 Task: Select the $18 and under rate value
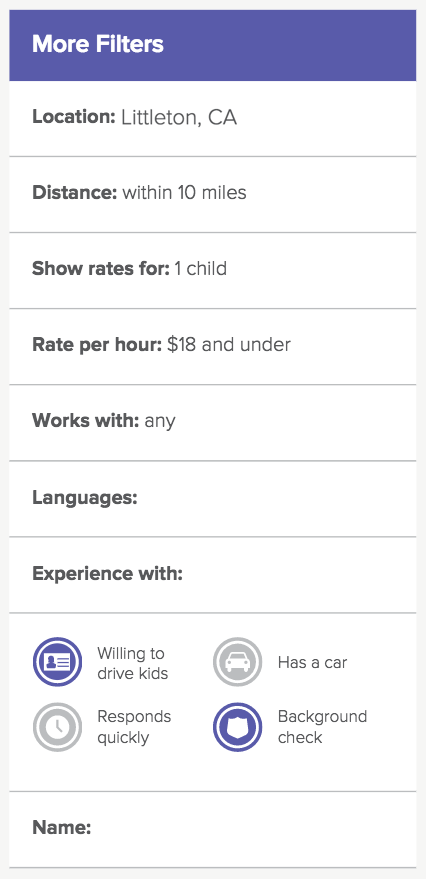point(229,344)
